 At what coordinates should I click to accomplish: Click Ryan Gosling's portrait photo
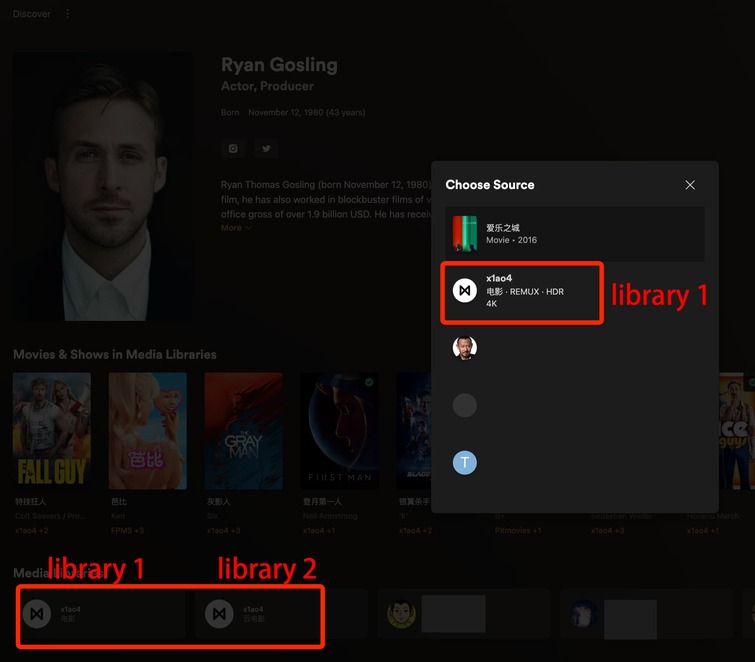coord(102,186)
